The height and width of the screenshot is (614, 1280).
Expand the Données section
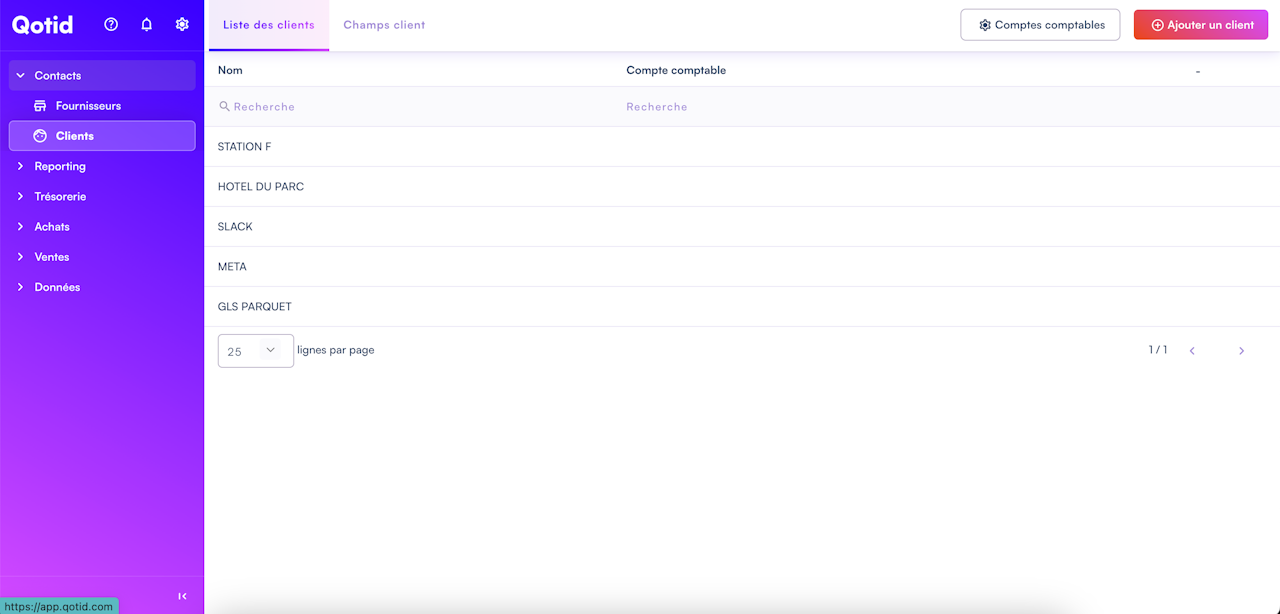pyautogui.click(x=102, y=287)
